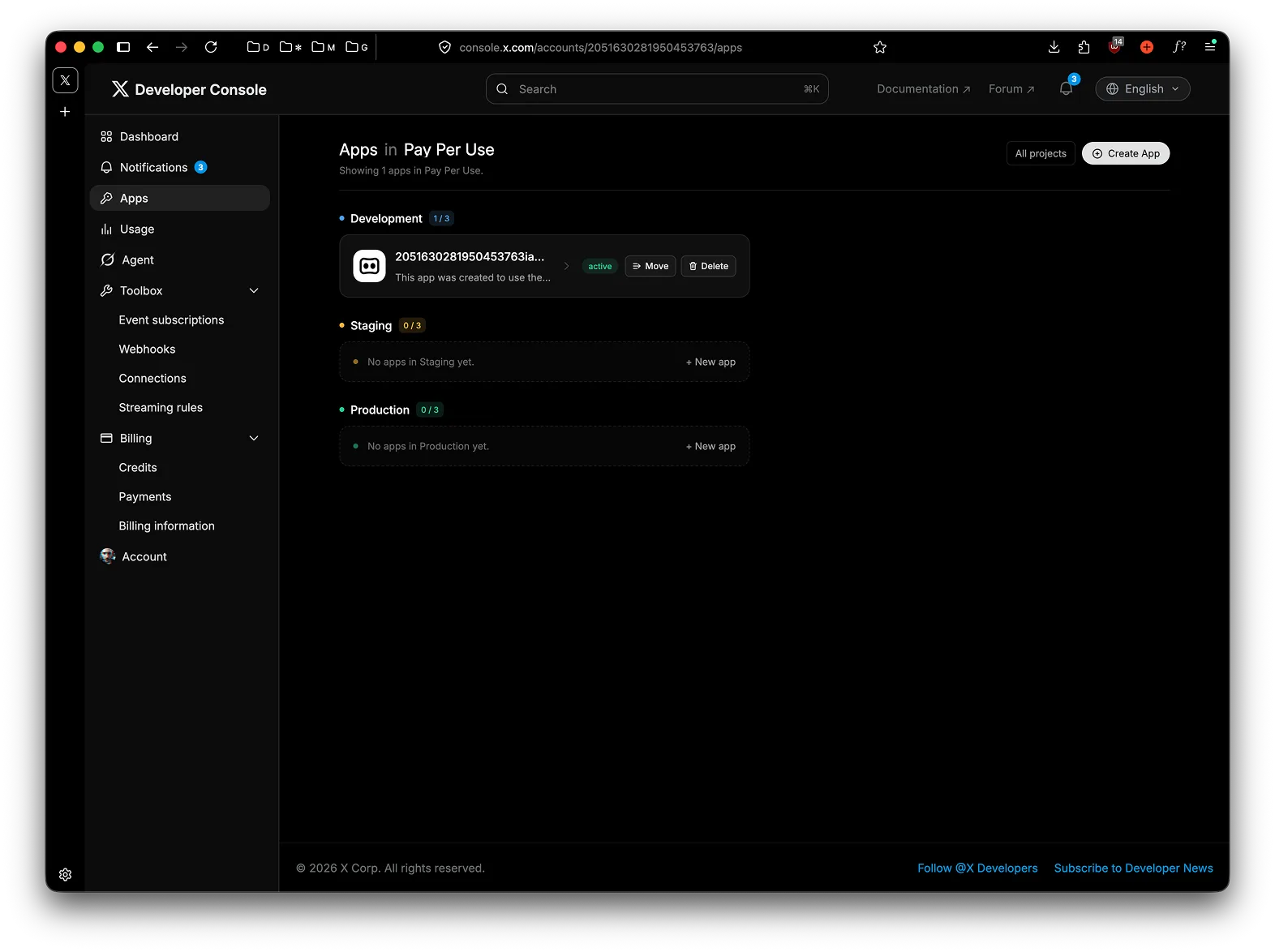Image resolution: width=1275 pixels, height=952 pixels.
Task: Open app details chevron arrow
Action: pos(566,266)
